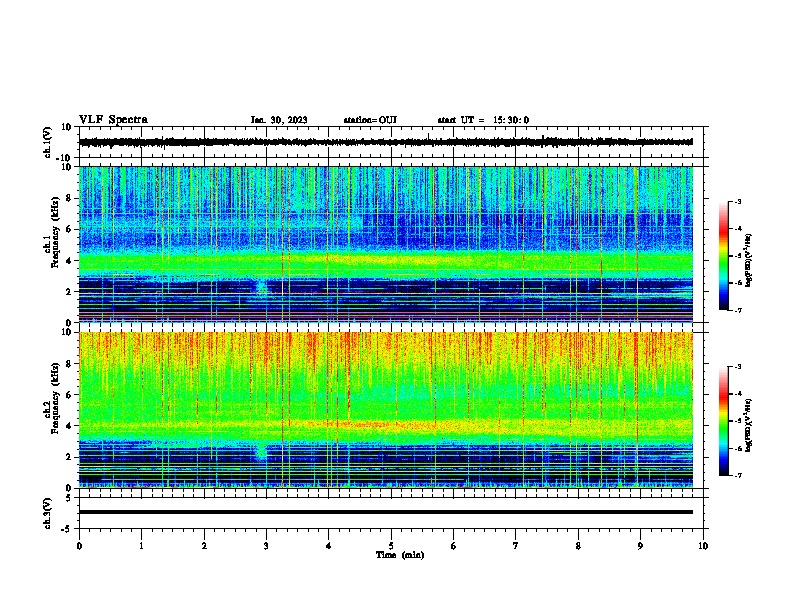Click time axis tick label '8'
Viewport: 792px width, 612px height.
click(578, 546)
